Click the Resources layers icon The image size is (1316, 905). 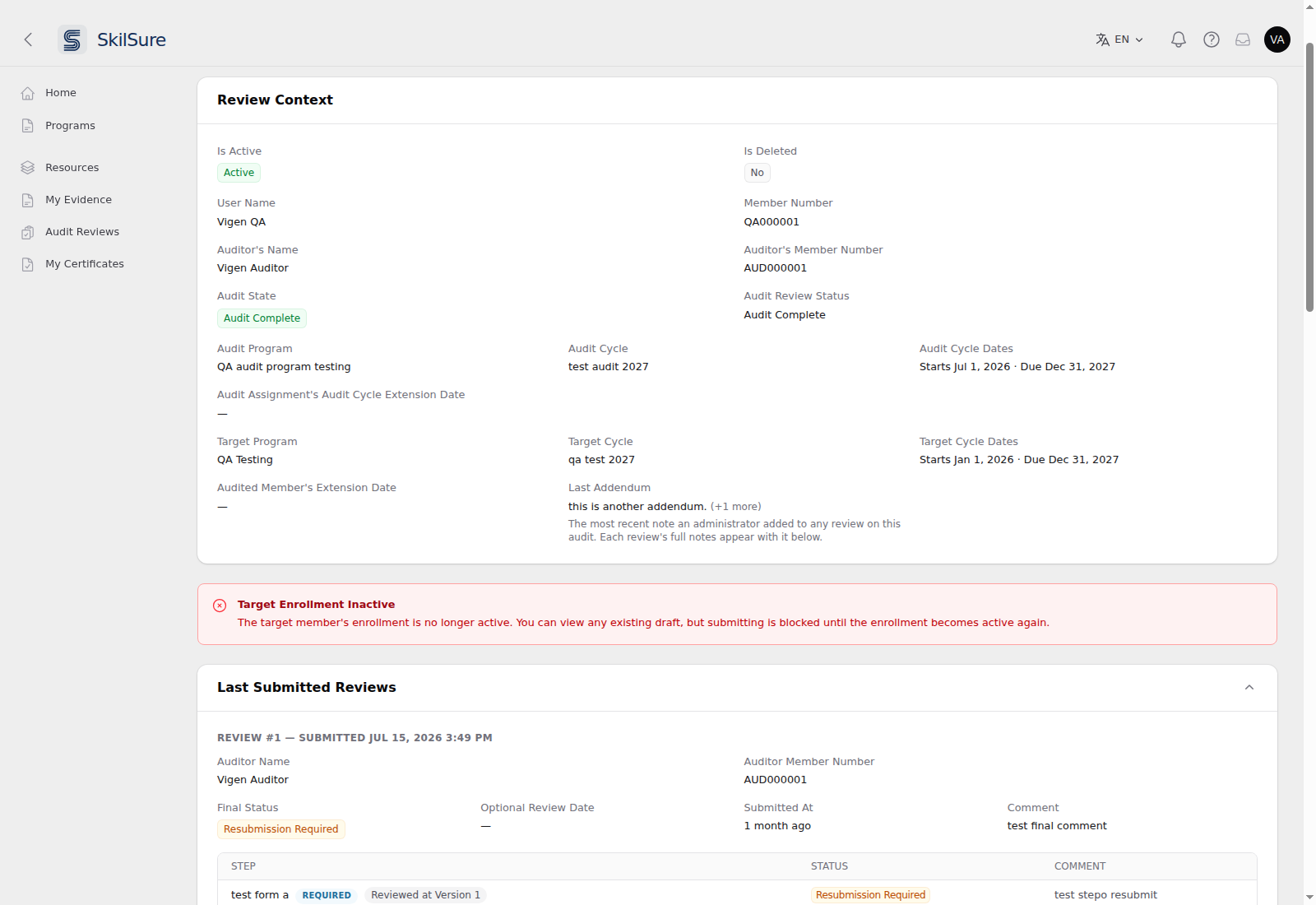(28, 168)
